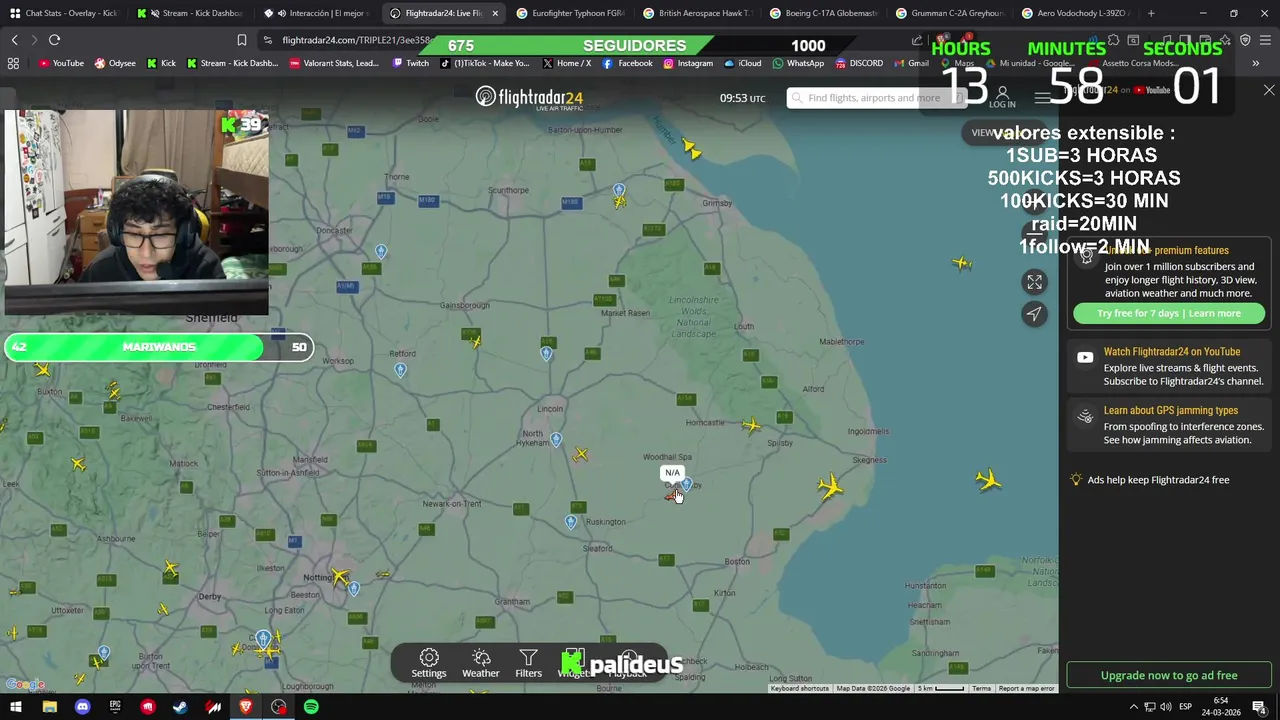Open the Twitch bookmark
The image size is (1280, 720).
tap(411, 63)
